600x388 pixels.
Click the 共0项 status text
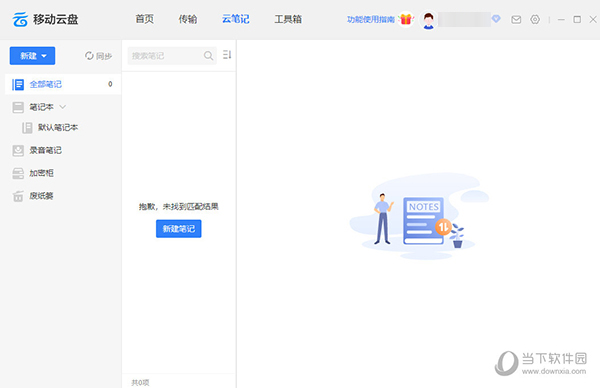pyautogui.click(x=140, y=383)
